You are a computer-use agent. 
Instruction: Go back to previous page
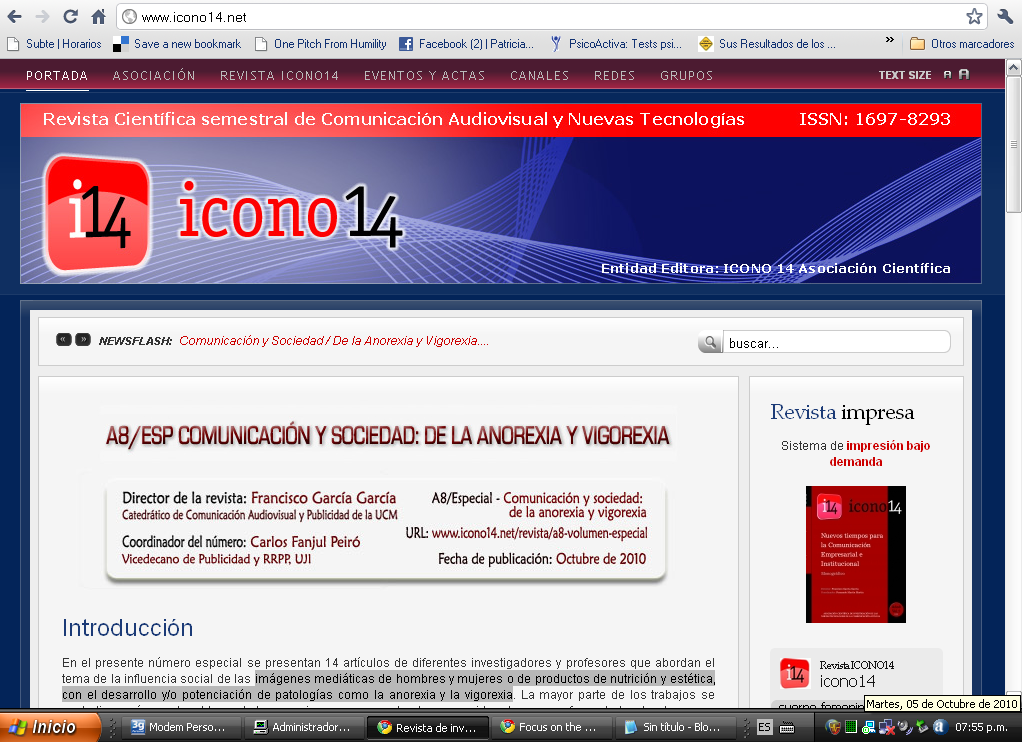click(x=14, y=17)
